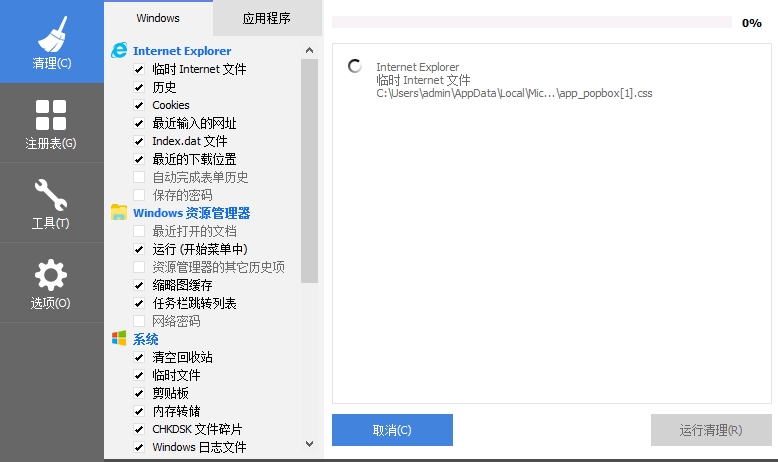Click the Windows 资源管理器 folder icon
778x462 pixels.
tap(119, 213)
